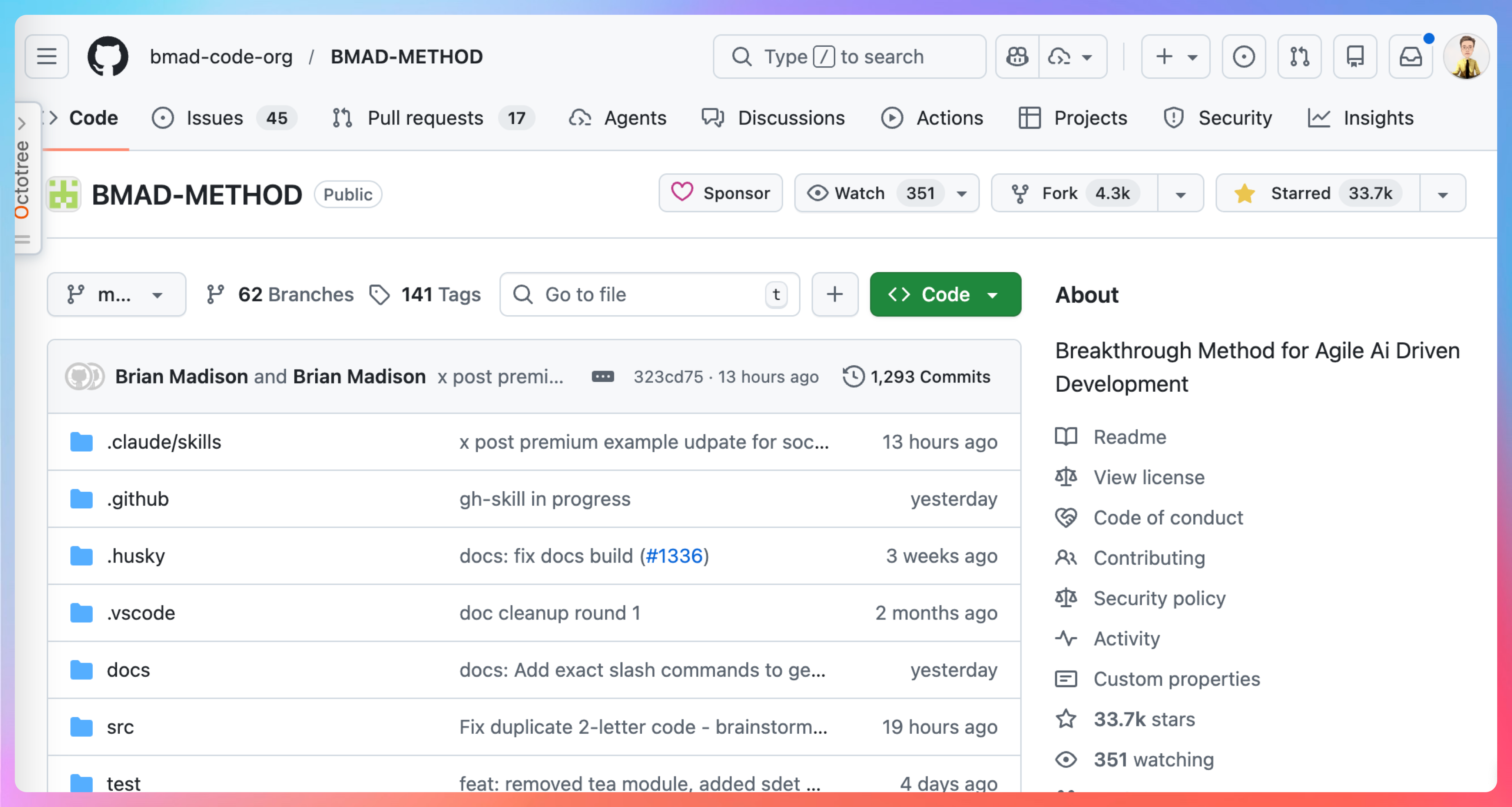Screen dimensions: 1512x807
Task: Click the GitHub Octocat logo
Action: 107,56
